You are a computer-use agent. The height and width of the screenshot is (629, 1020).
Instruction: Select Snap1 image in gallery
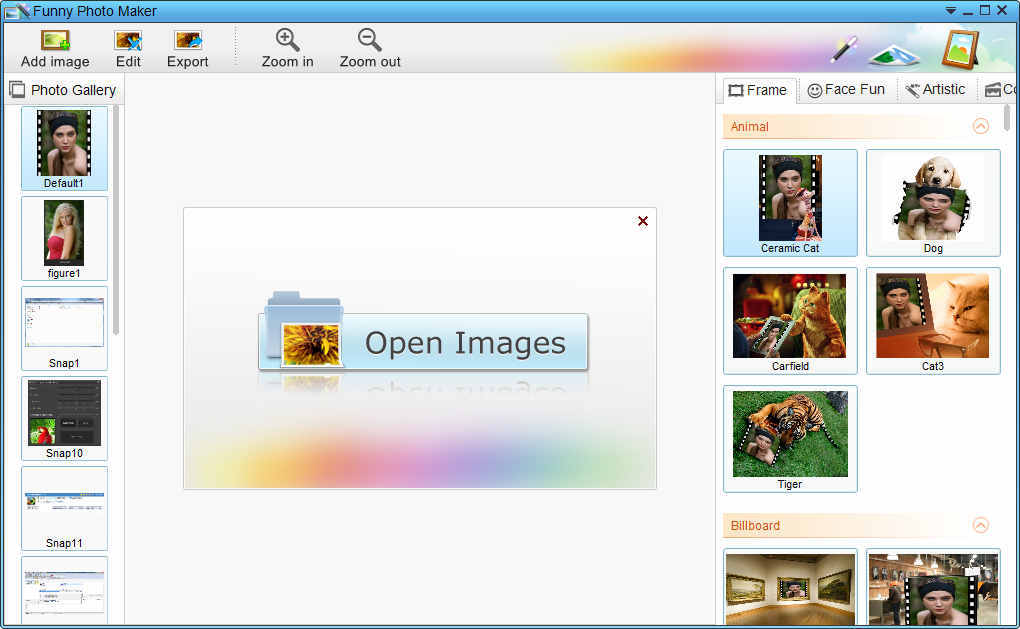64,328
